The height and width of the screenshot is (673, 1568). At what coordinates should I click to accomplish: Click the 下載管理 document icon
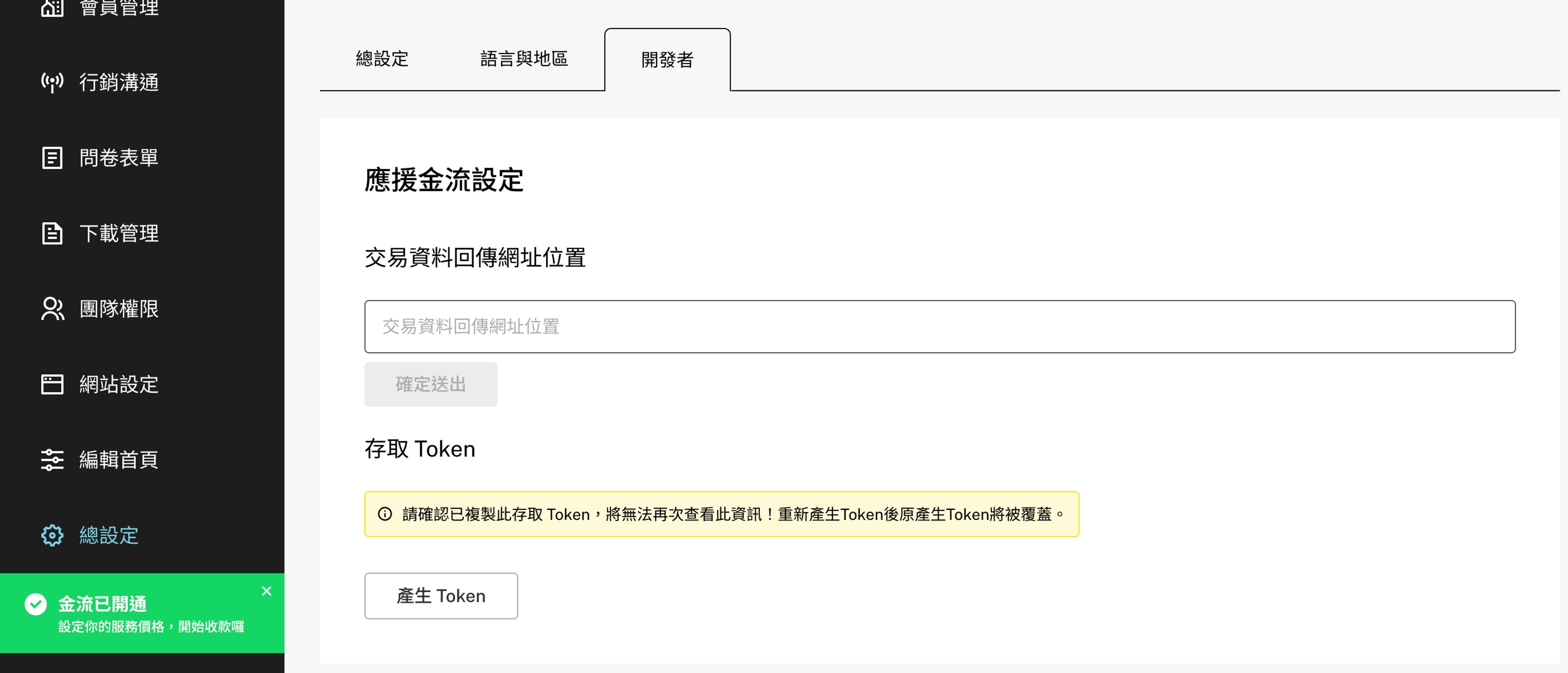tap(52, 233)
